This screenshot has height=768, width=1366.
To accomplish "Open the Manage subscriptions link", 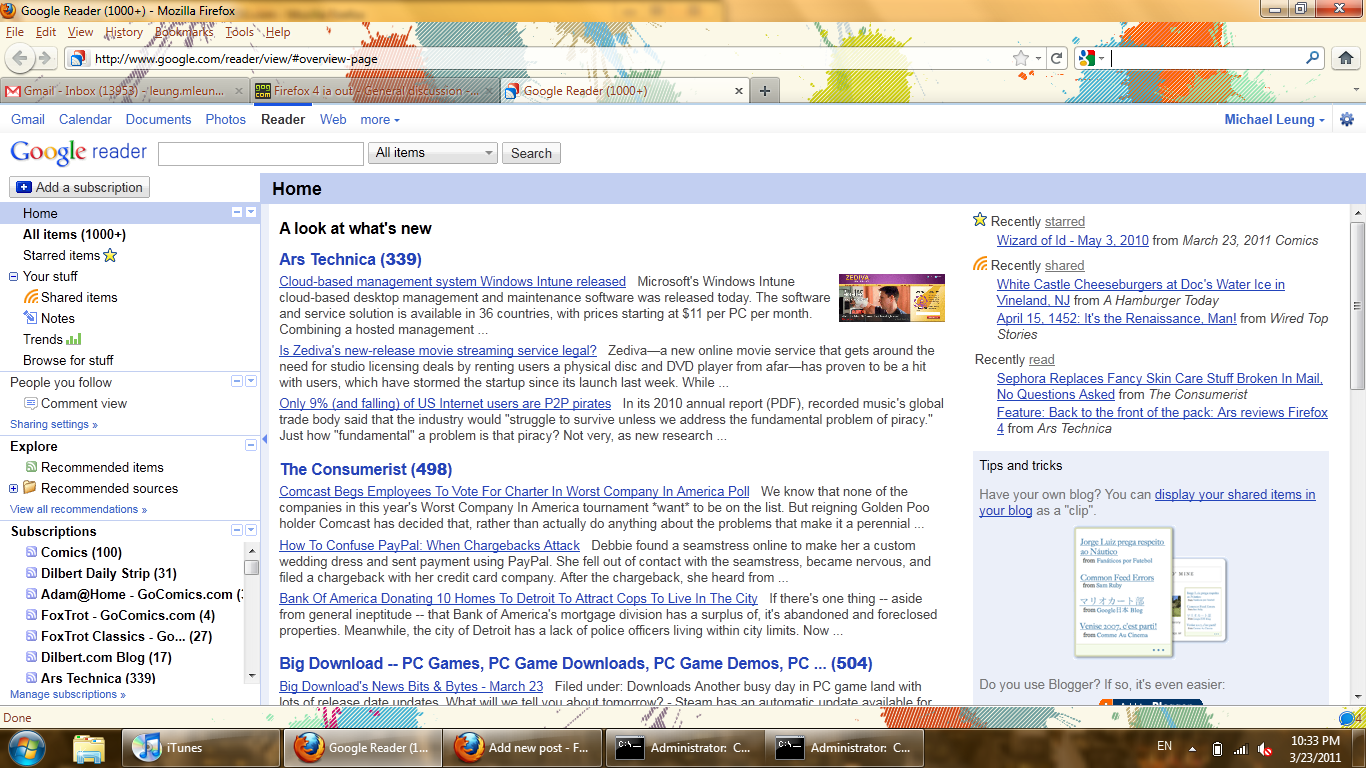I will (68, 694).
